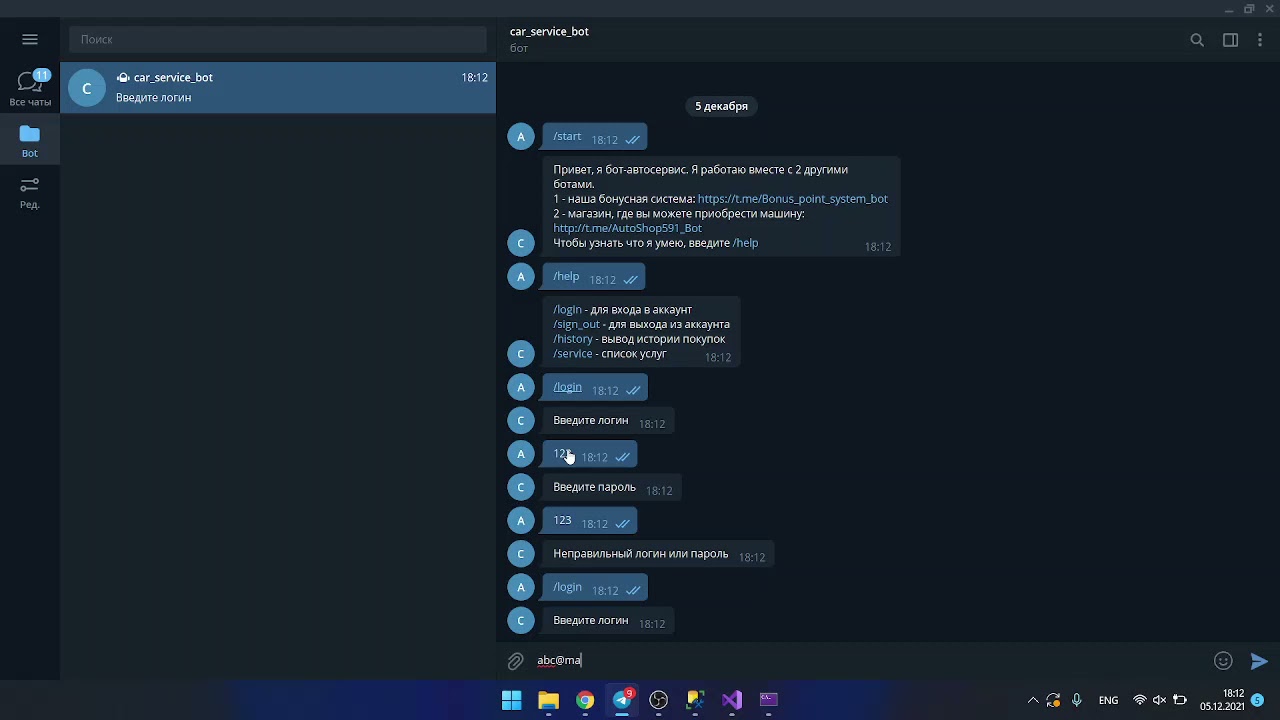Screen dimensions: 1280x720
Task: Click the message input field containing abc@ma
Action: click(870, 660)
